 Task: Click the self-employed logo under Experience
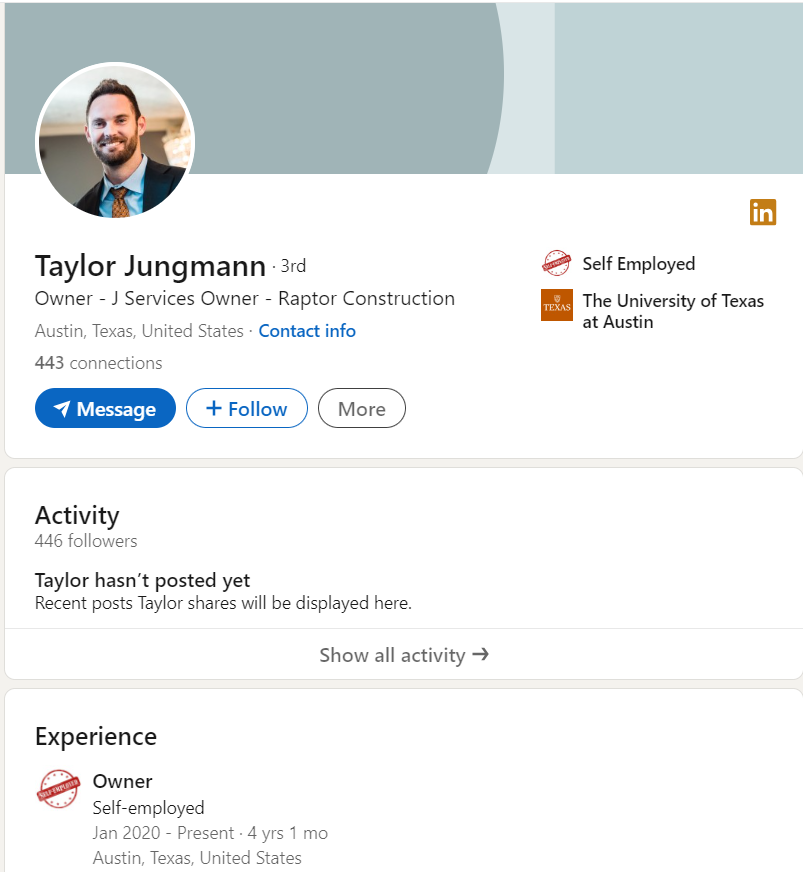(58, 790)
